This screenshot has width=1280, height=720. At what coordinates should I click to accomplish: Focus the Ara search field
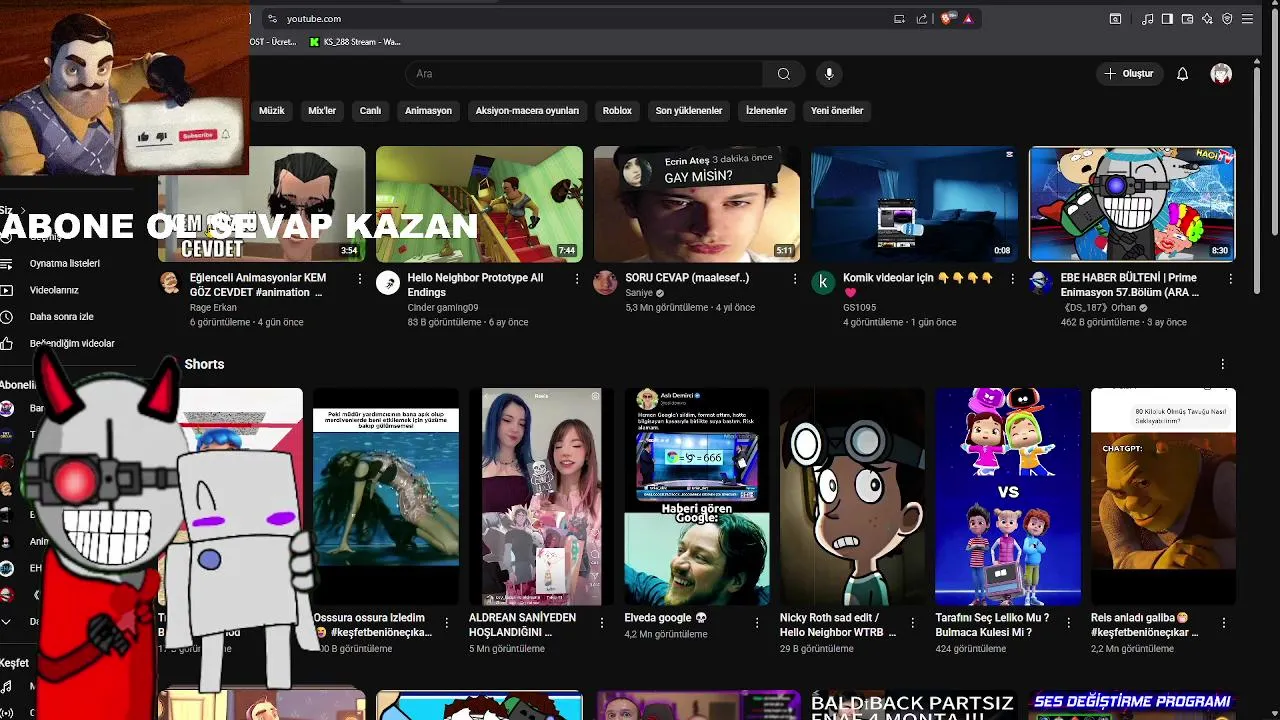coord(585,74)
